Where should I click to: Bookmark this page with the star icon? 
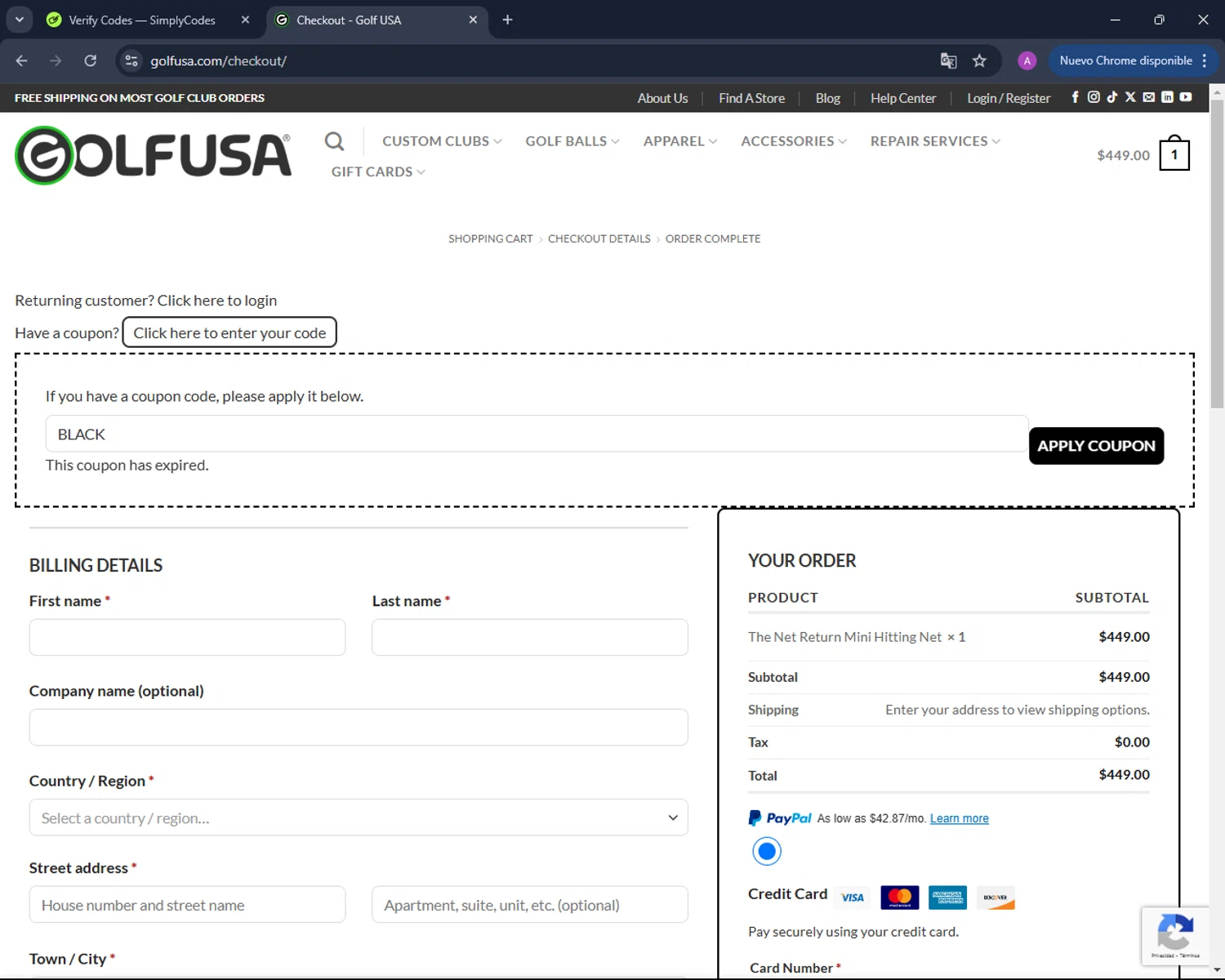click(x=979, y=60)
